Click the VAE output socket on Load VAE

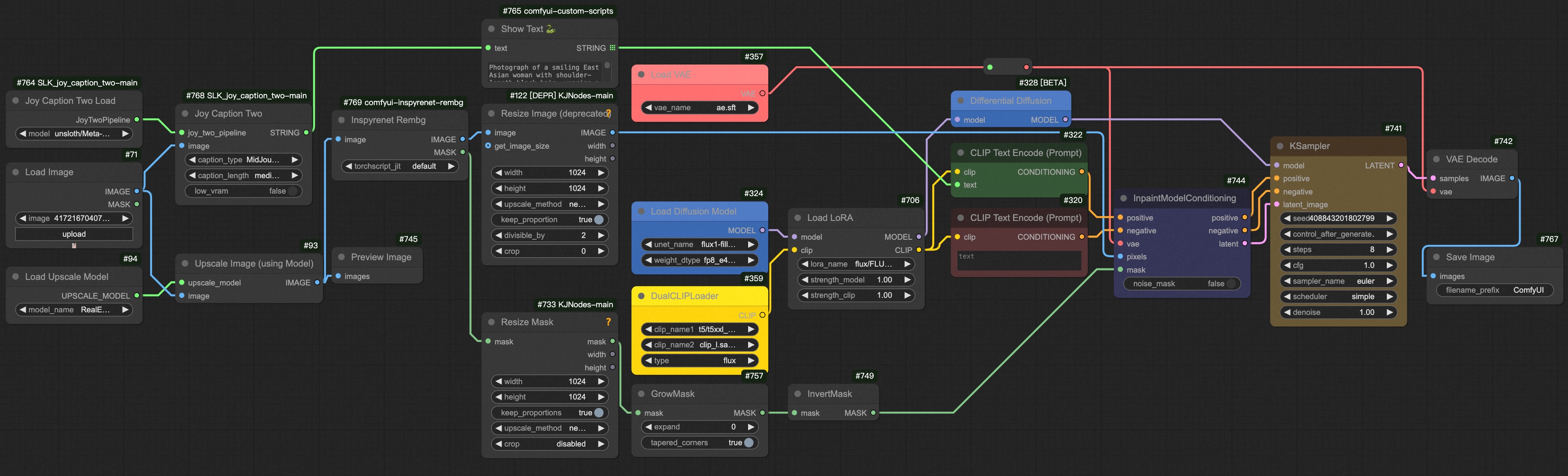click(x=762, y=93)
